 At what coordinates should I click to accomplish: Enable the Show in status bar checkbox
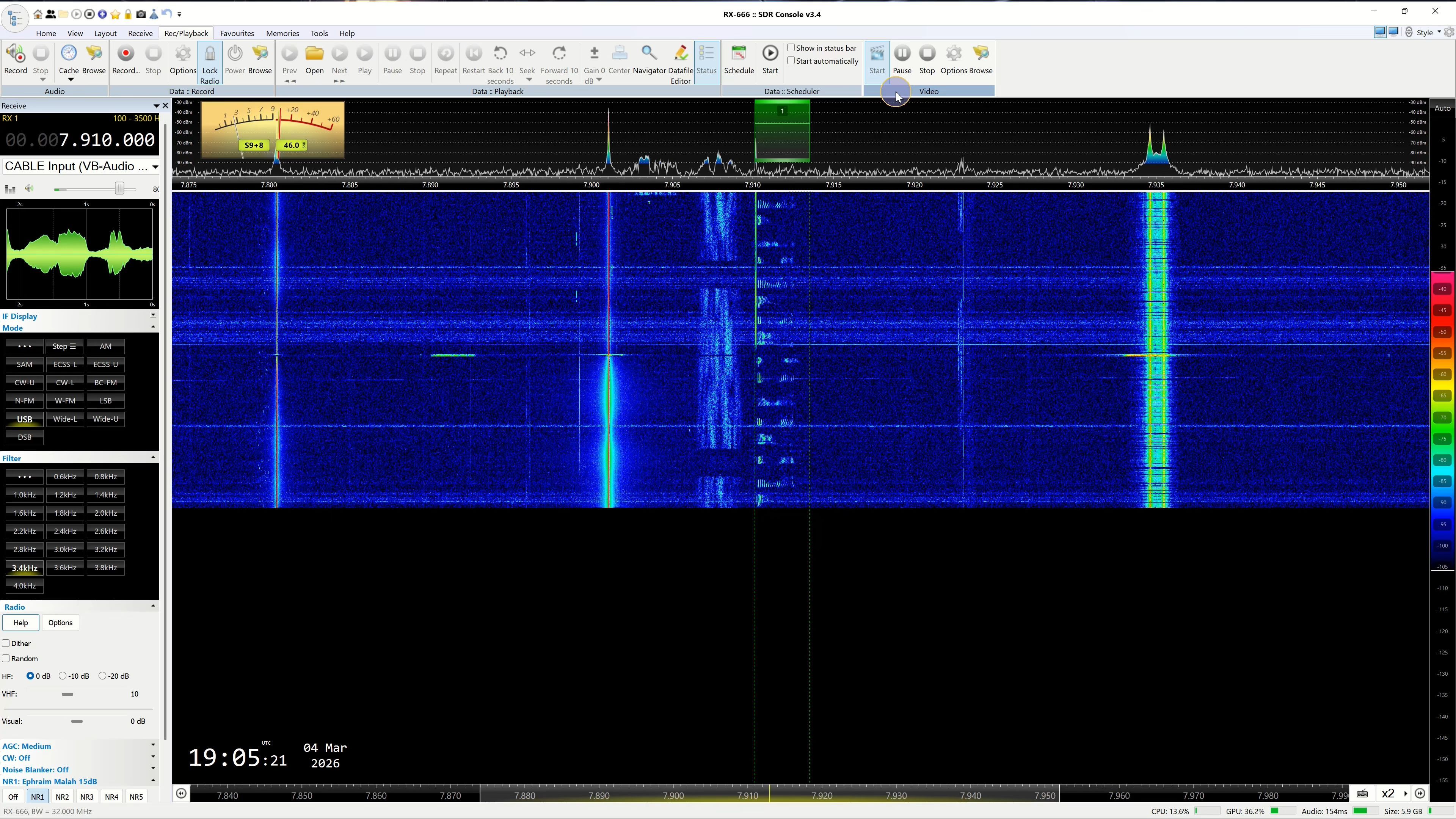point(791,48)
